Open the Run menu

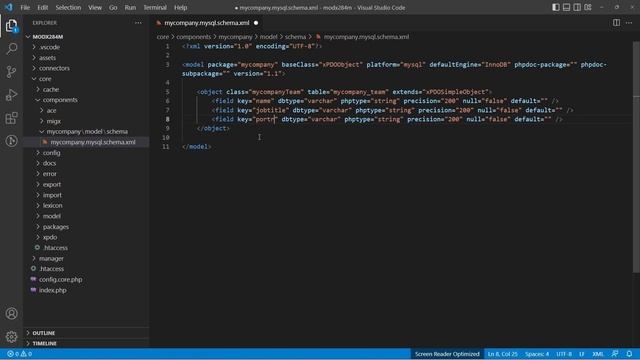130,7
